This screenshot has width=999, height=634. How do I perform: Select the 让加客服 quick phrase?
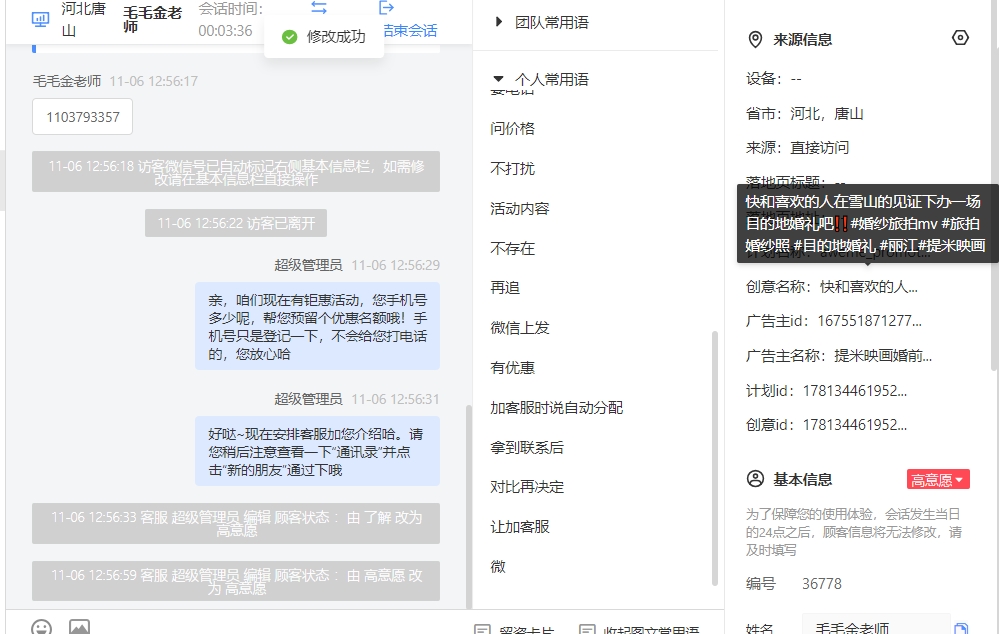coord(520,528)
